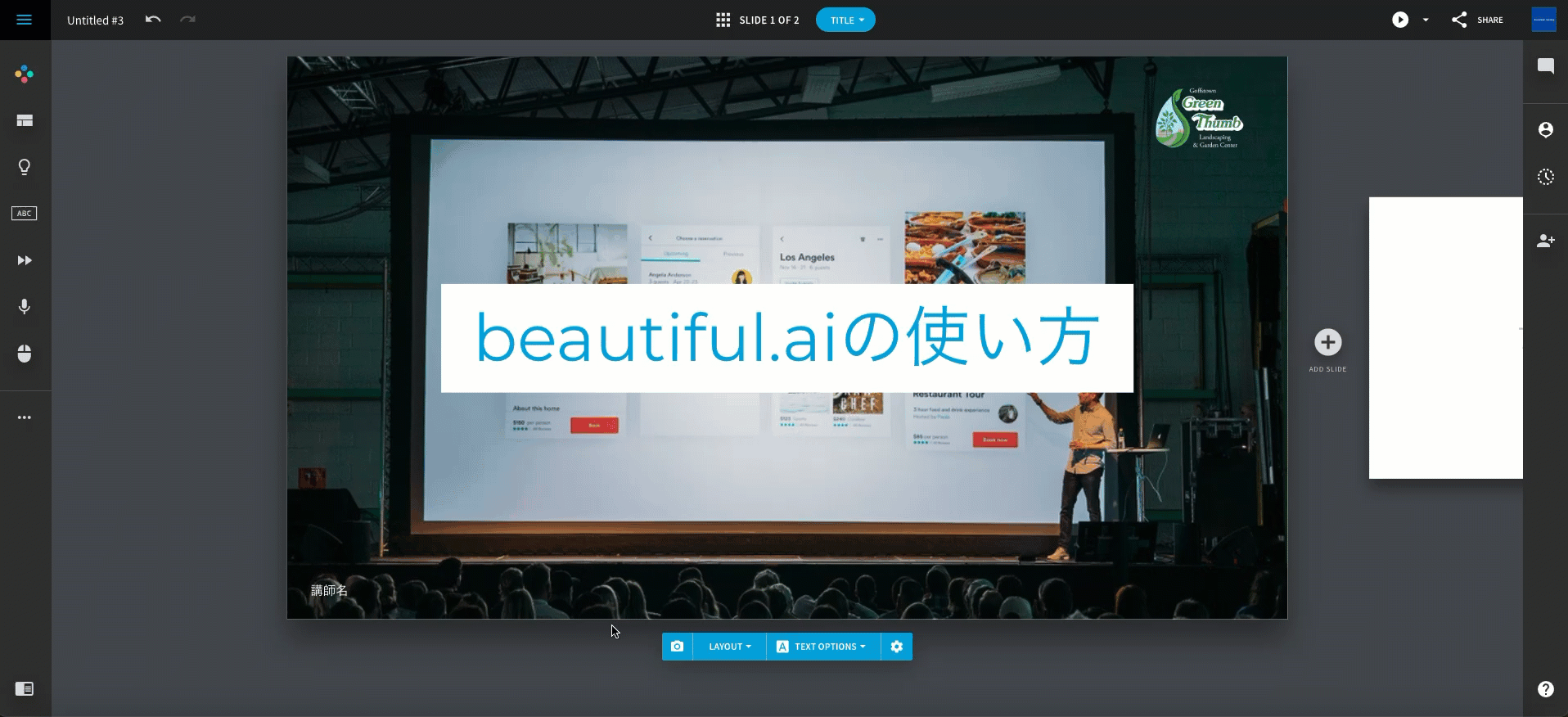Click the Green Thumb logo image
The width and height of the screenshot is (1568, 717).
pyautogui.click(x=1199, y=118)
